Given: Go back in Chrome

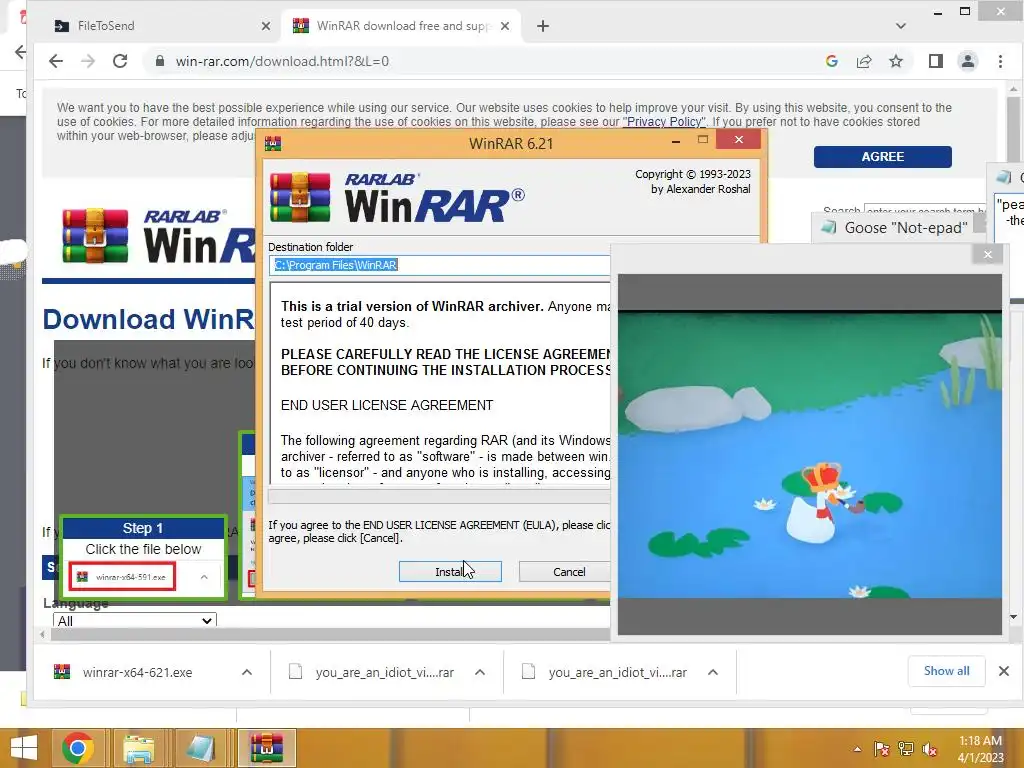Looking at the screenshot, I should tap(56, 61).
